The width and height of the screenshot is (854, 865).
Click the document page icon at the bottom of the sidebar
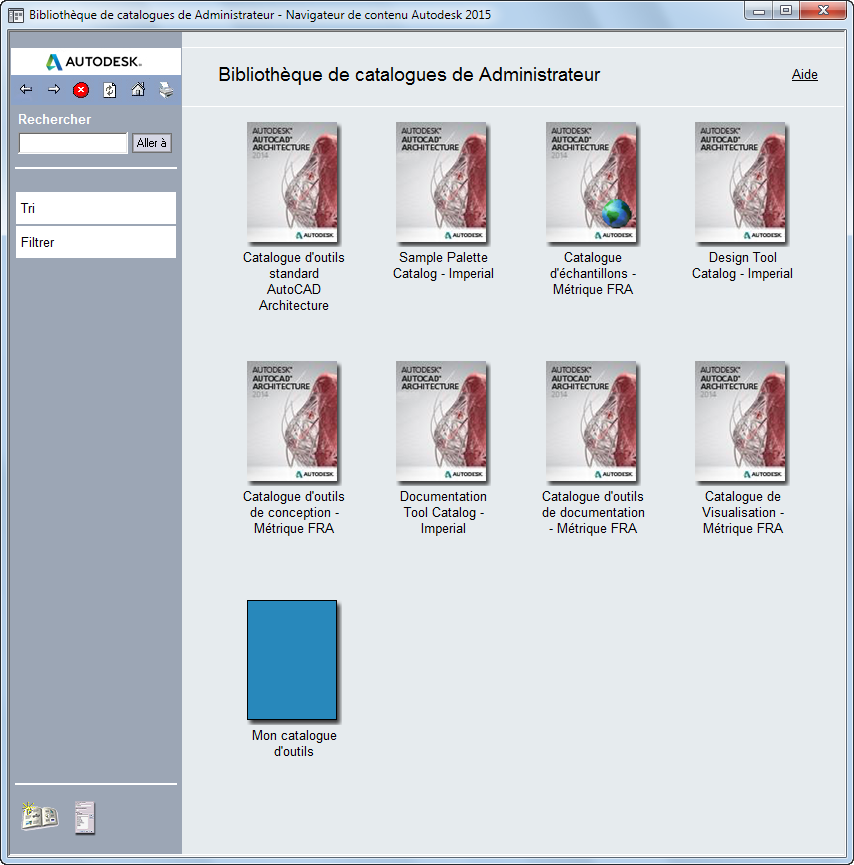click(x=85, y=817)
